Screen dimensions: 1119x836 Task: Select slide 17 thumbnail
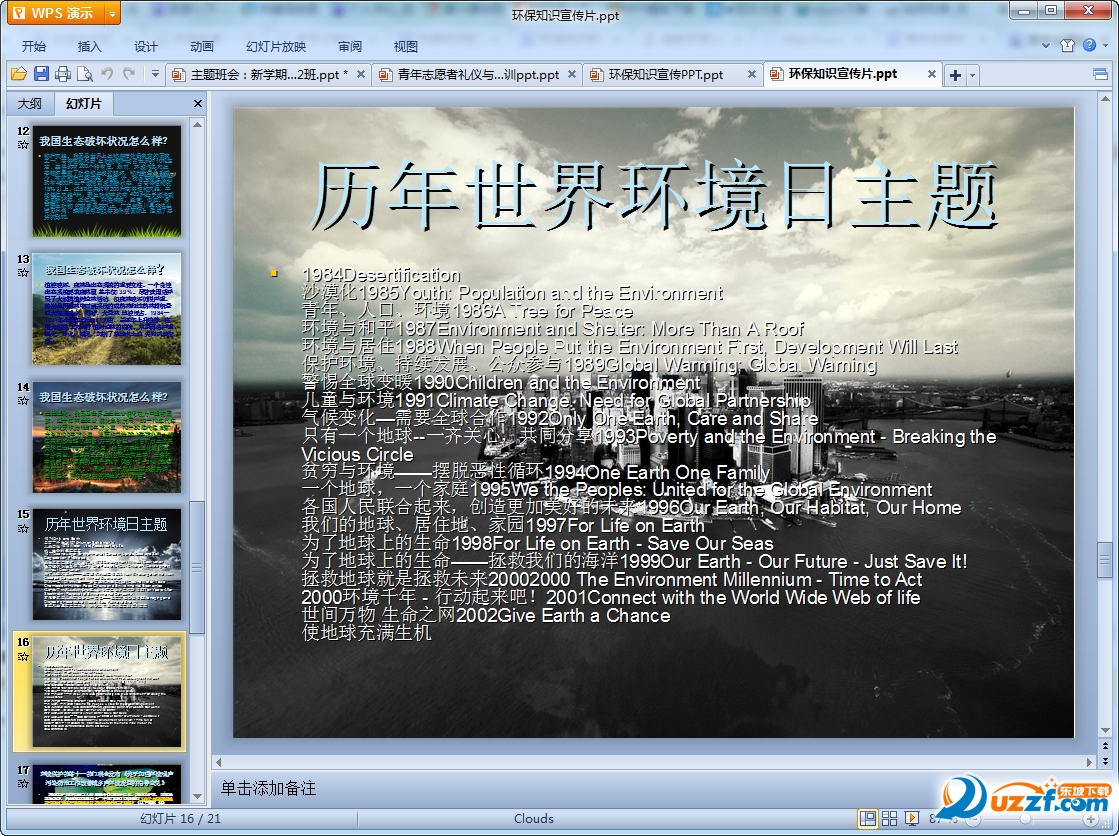pos(106,784)
